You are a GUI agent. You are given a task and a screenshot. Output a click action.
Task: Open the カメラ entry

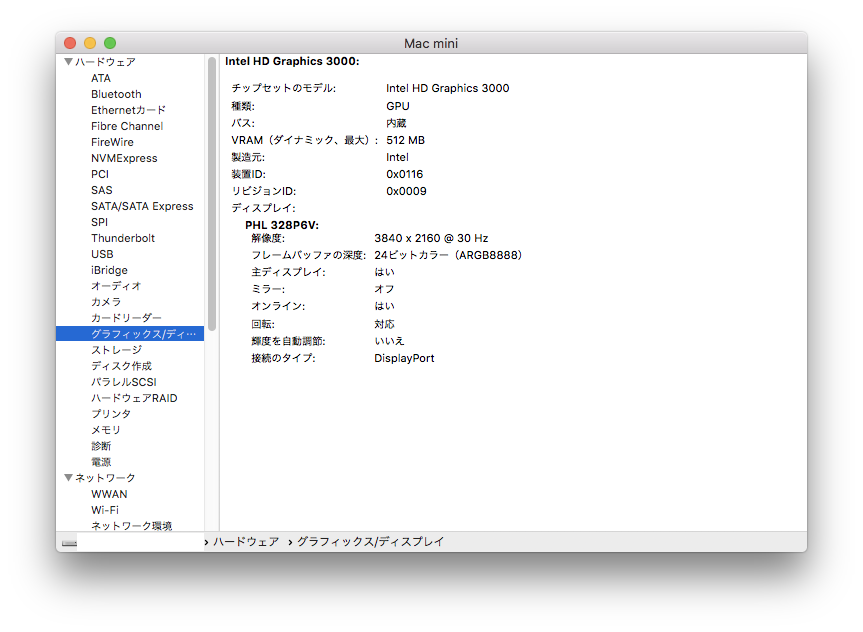click(106, 302)
